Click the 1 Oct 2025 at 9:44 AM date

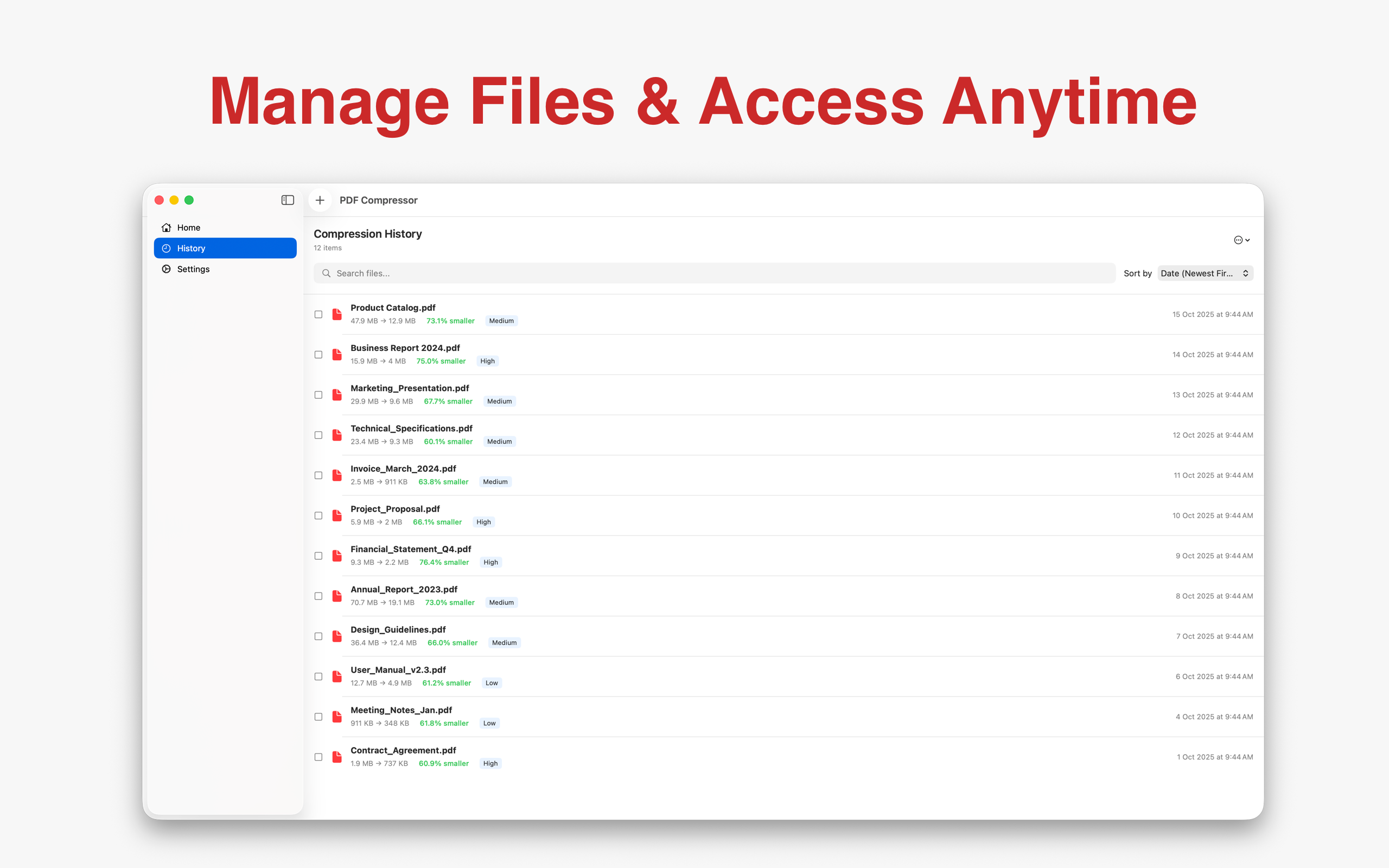click(1214, 757)
